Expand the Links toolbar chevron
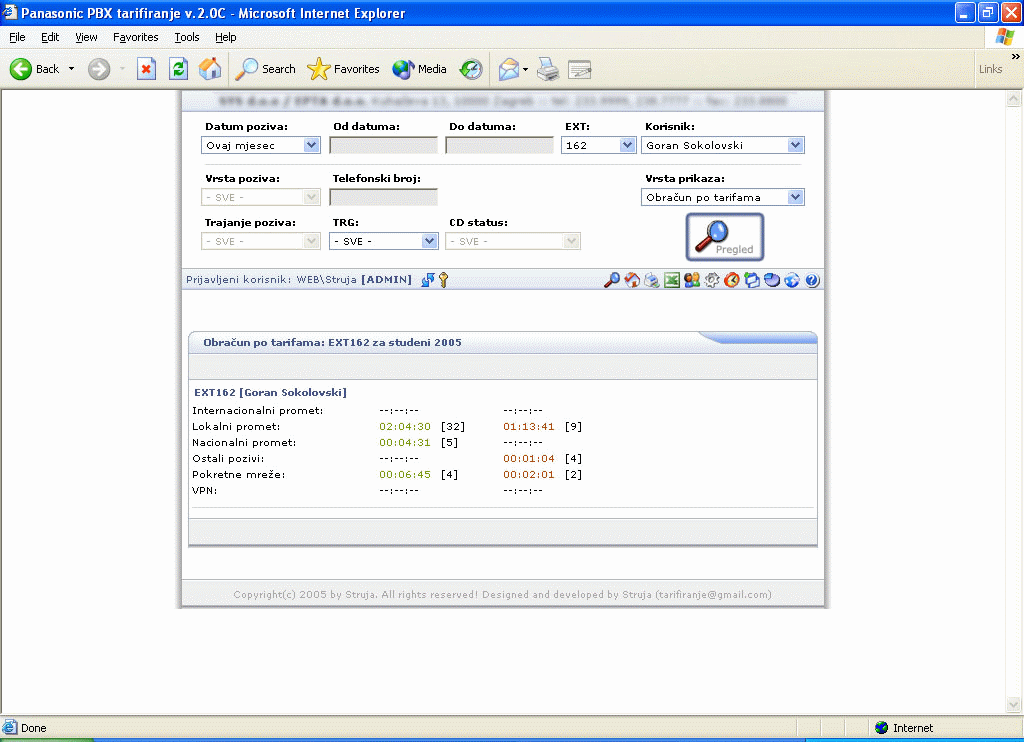Screen dimensions: 1024x742 click(x=1016, y=57)
